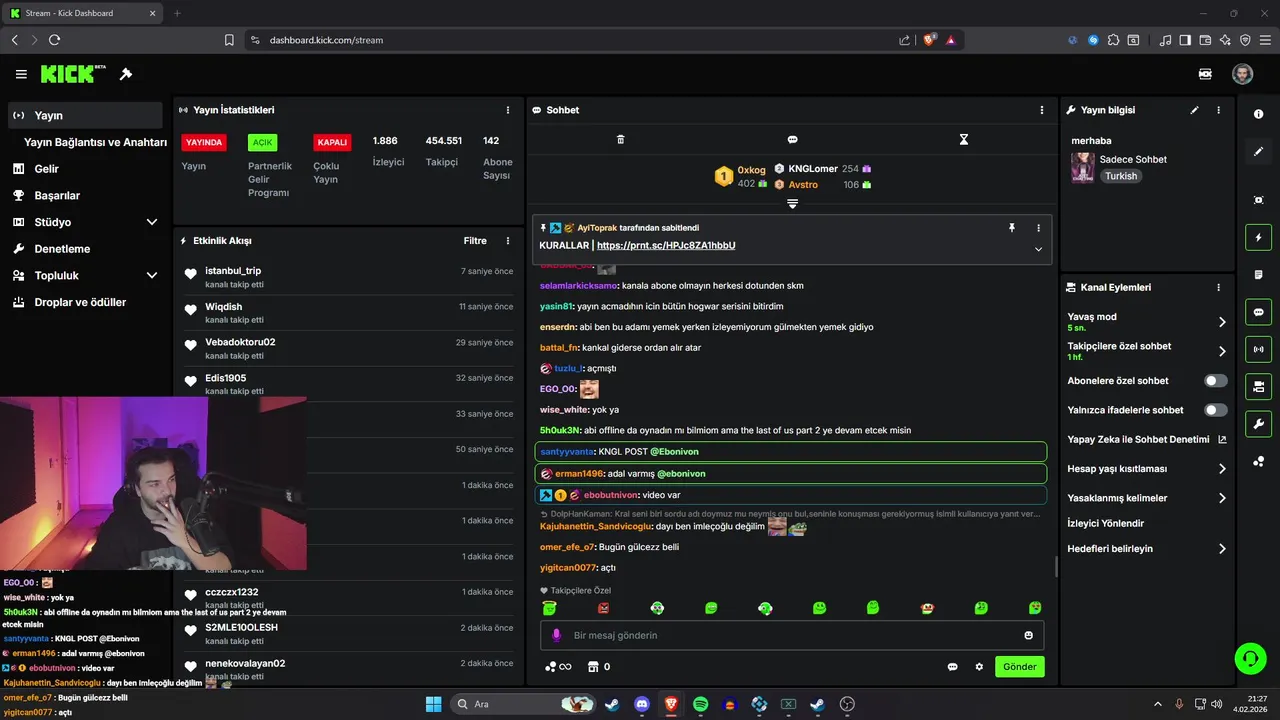
Task: Open Discord from the taskbar
Action: 642,704
